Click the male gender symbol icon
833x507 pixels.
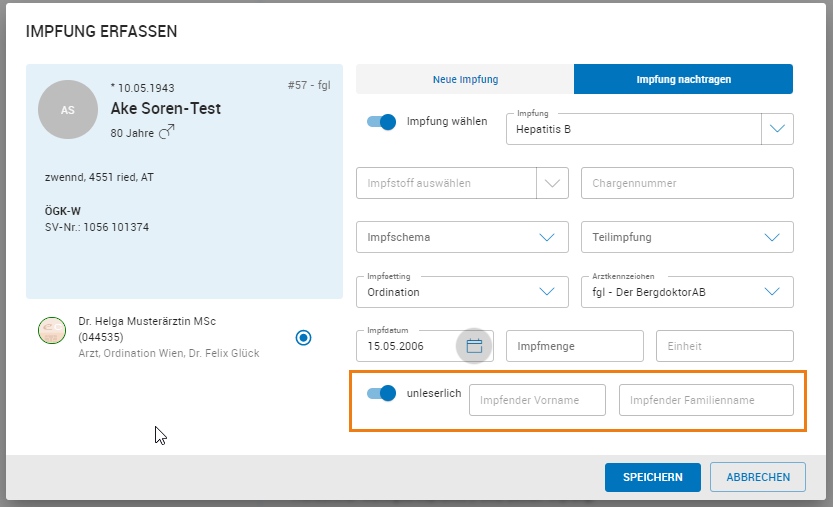(167, 131)
